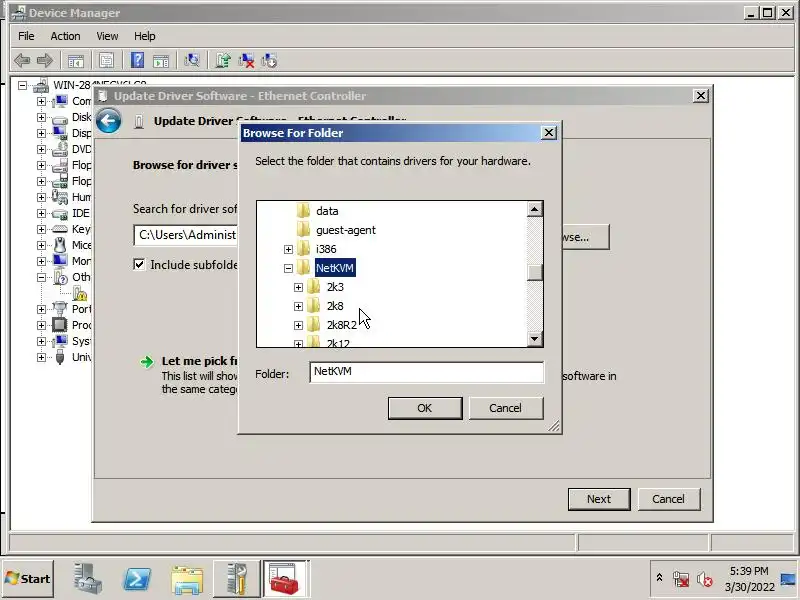
Task: Open the File menu
Action: 26,36
